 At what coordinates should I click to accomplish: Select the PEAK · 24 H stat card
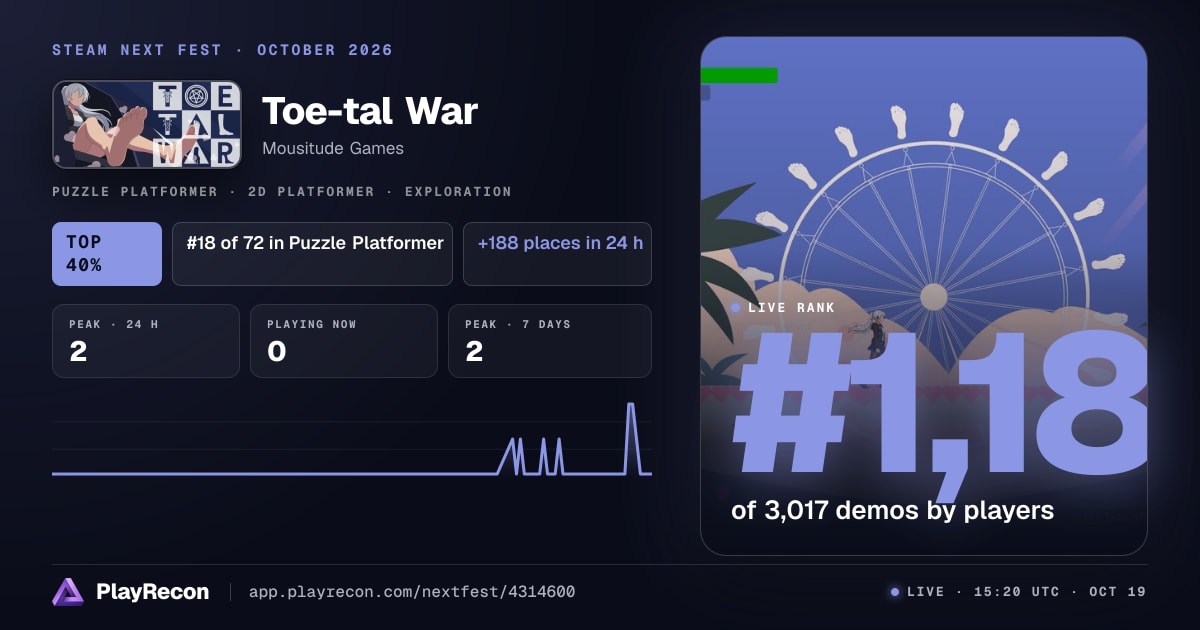click(146, 341)
